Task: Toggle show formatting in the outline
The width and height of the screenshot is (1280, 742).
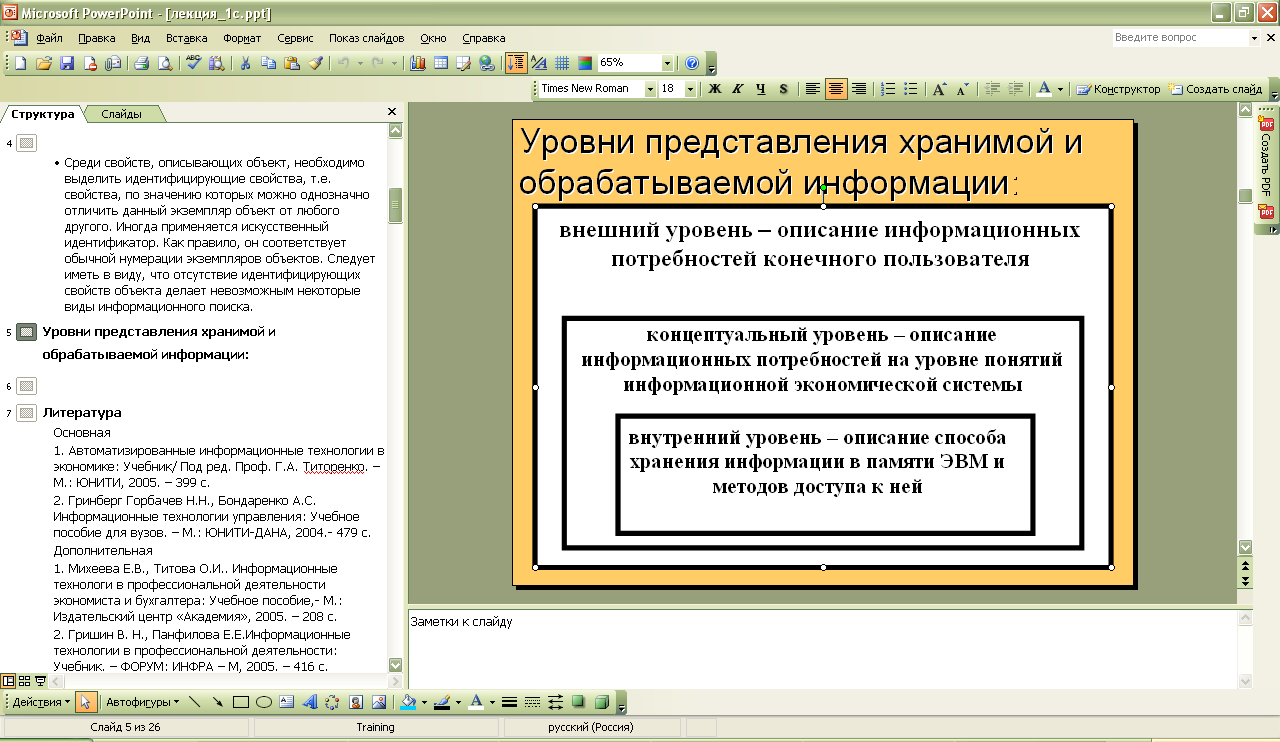Action: point(539,63)
